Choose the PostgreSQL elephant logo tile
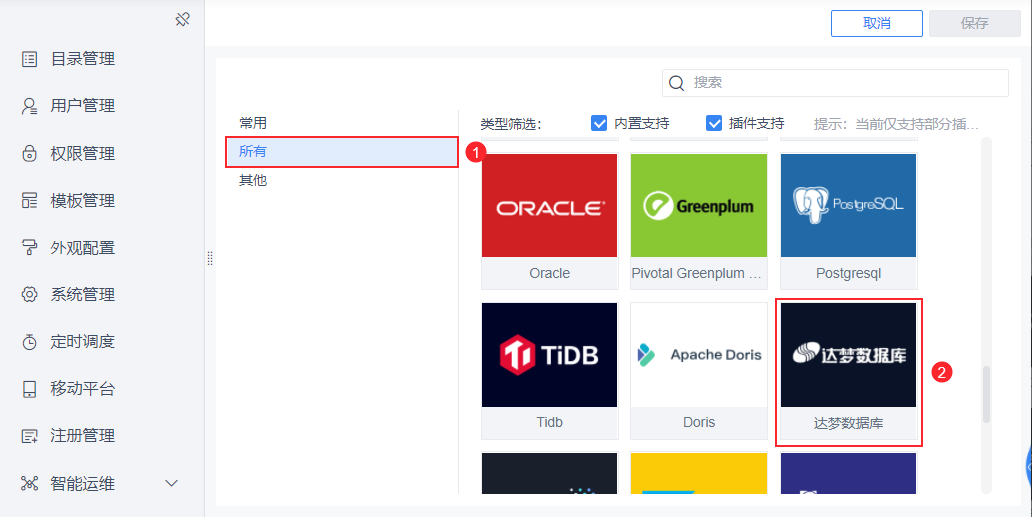1032x517 pixels. [848, 205]
